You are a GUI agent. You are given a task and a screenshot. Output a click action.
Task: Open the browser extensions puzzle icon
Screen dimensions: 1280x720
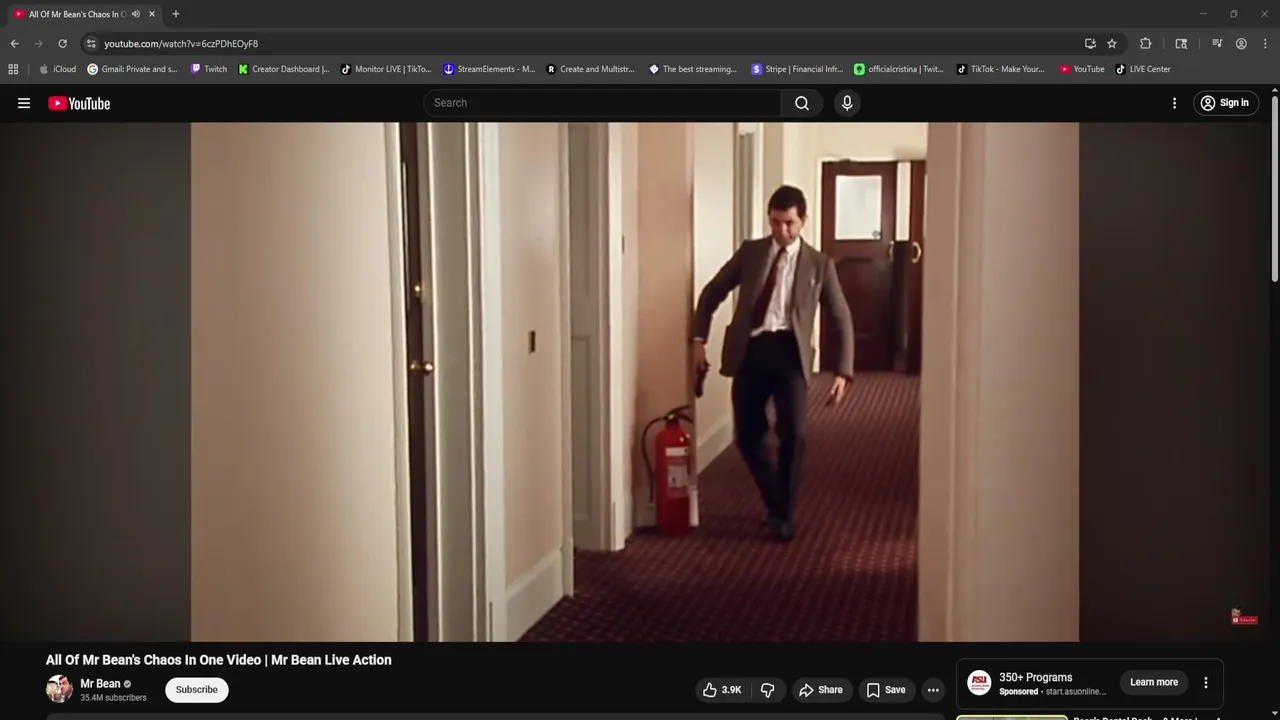pos(1146,44)
